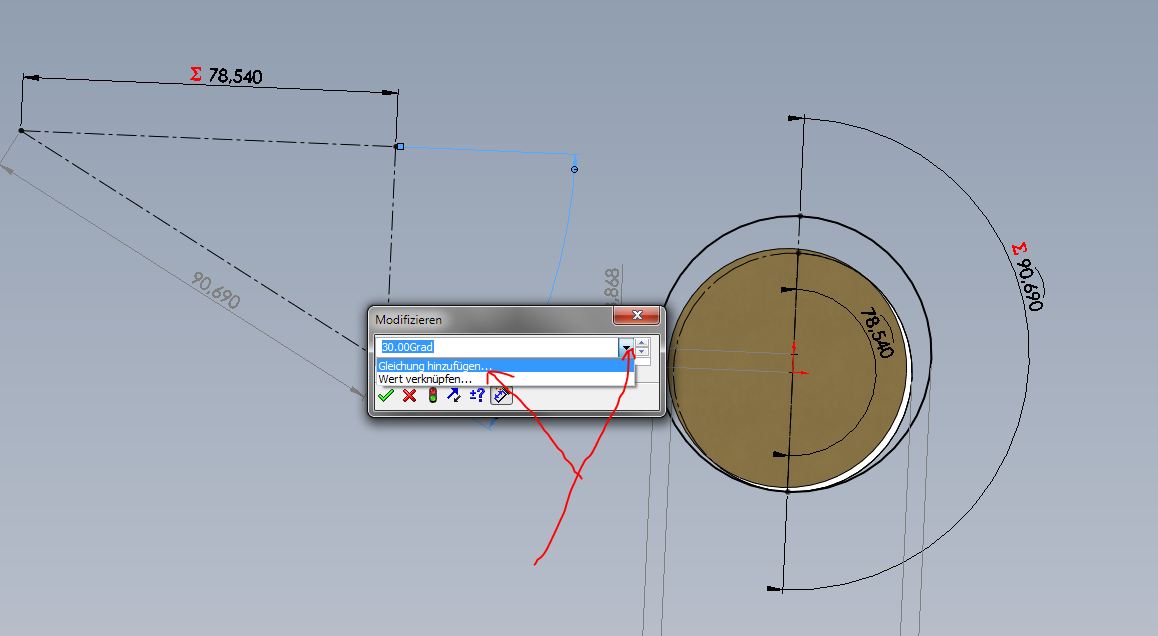Select the linear Σ 78,540 dimension at top left

tap(226, 75)
